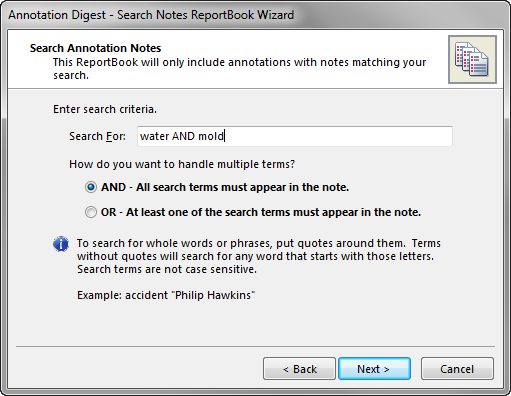Return to previous page with Back button
The image size is (511, 396).
299,369
